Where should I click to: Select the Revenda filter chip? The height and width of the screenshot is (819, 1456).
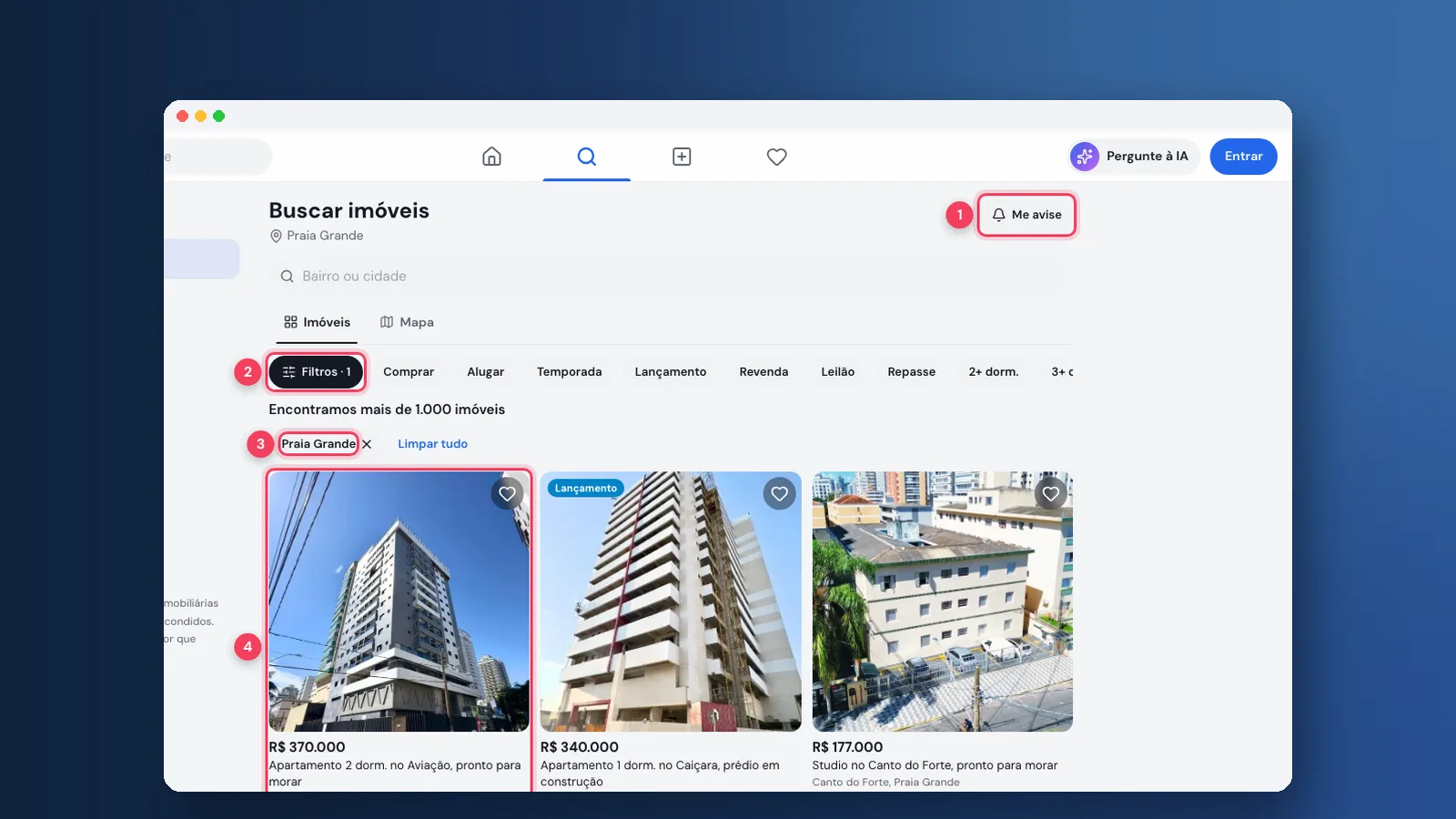(x=763, y=372)
